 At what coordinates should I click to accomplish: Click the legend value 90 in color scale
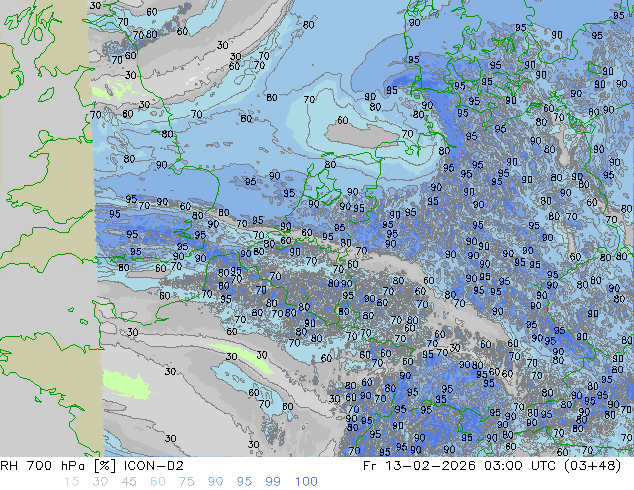215,482
